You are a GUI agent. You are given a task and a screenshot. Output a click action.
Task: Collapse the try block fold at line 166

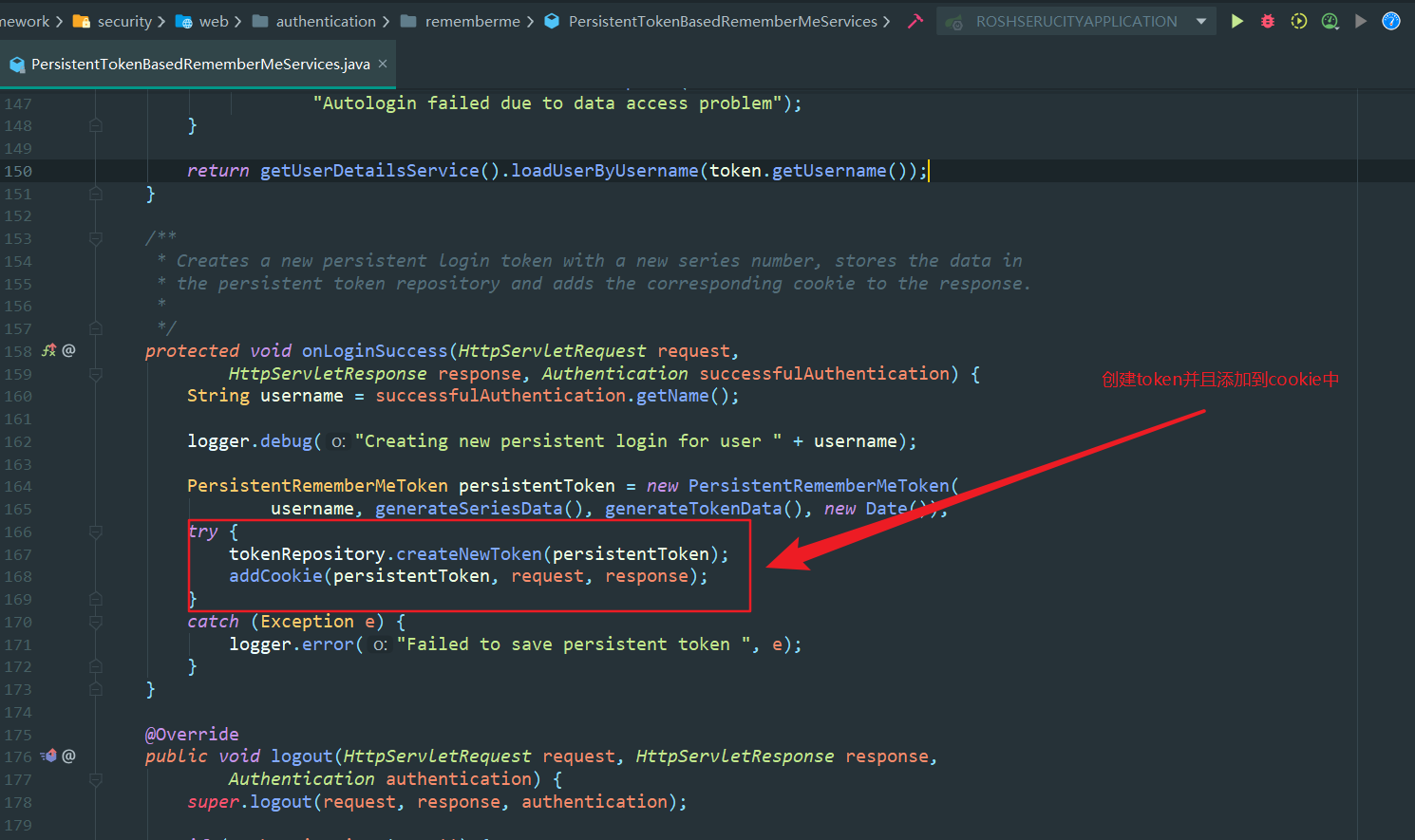96,532
